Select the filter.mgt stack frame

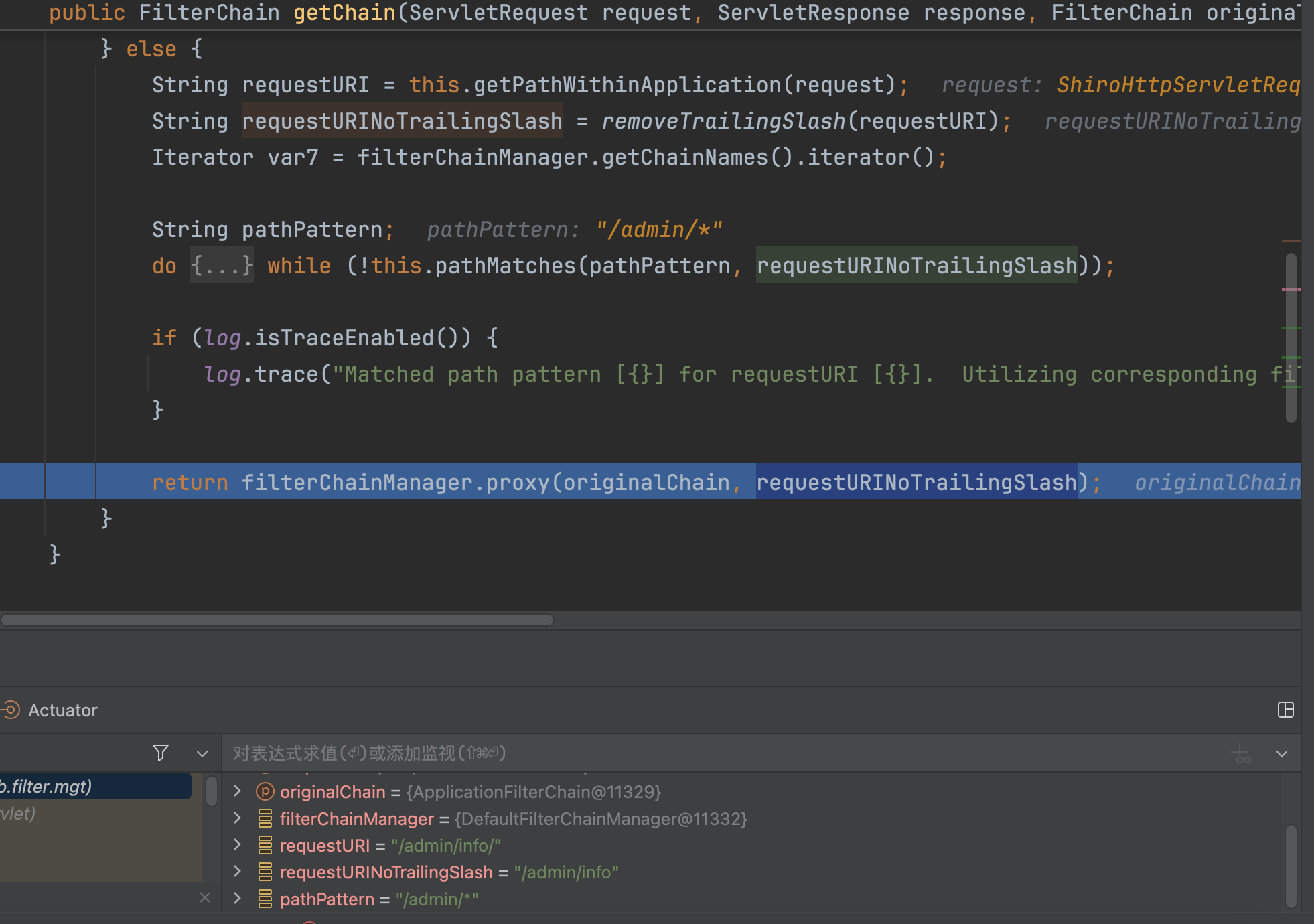pyautogui.click(x=94, y=786)
